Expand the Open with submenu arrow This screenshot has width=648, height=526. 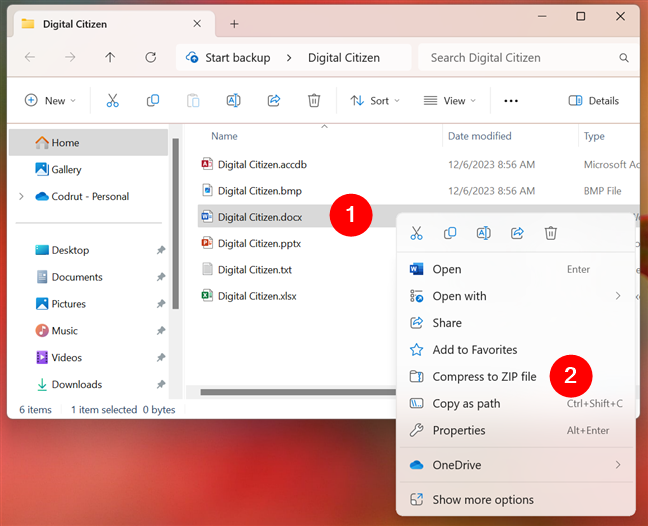[x=618, y=296]
